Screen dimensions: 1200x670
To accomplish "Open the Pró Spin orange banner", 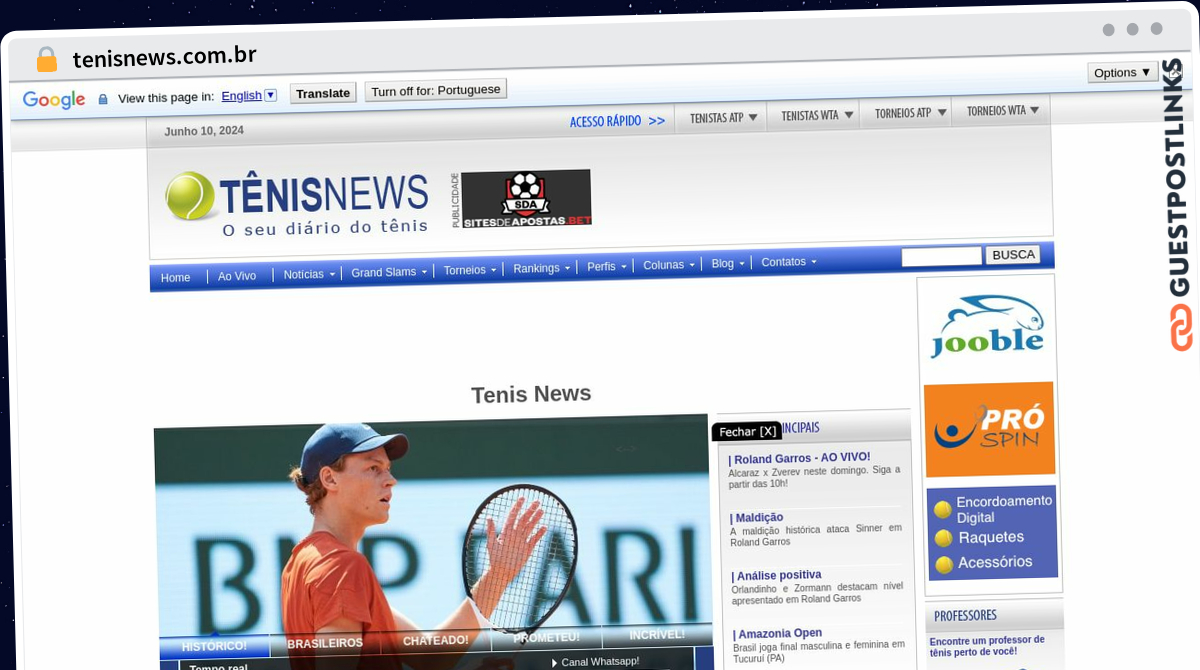I will (x=989, y=429).
